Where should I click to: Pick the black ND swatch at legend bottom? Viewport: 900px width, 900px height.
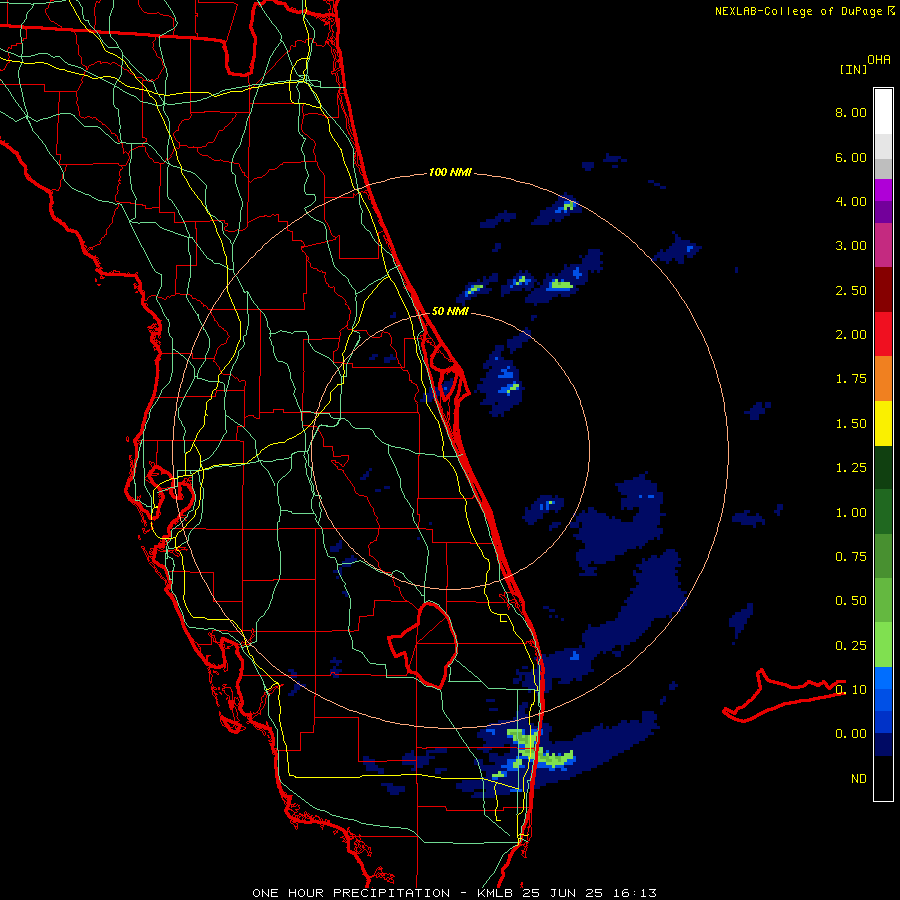click(883, 778)
